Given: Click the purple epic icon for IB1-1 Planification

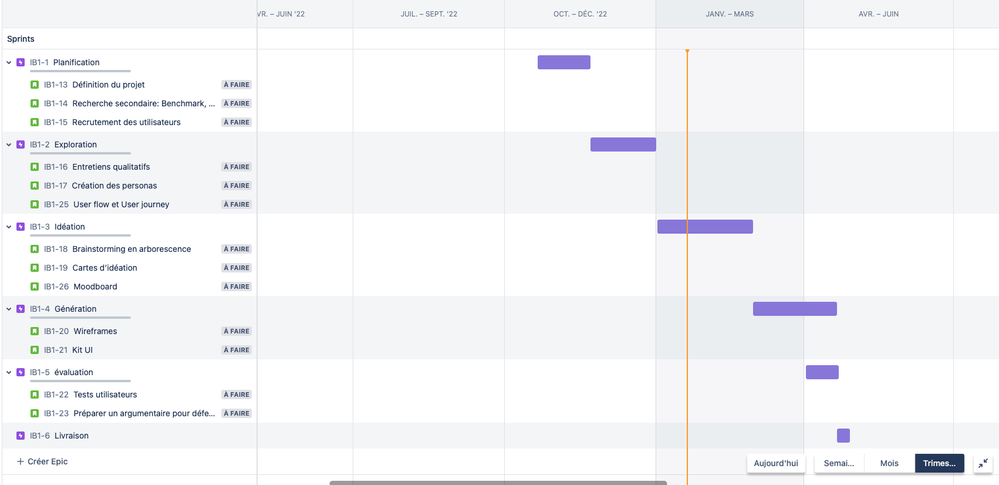Looking at the screenshot, I should point(20,62).
